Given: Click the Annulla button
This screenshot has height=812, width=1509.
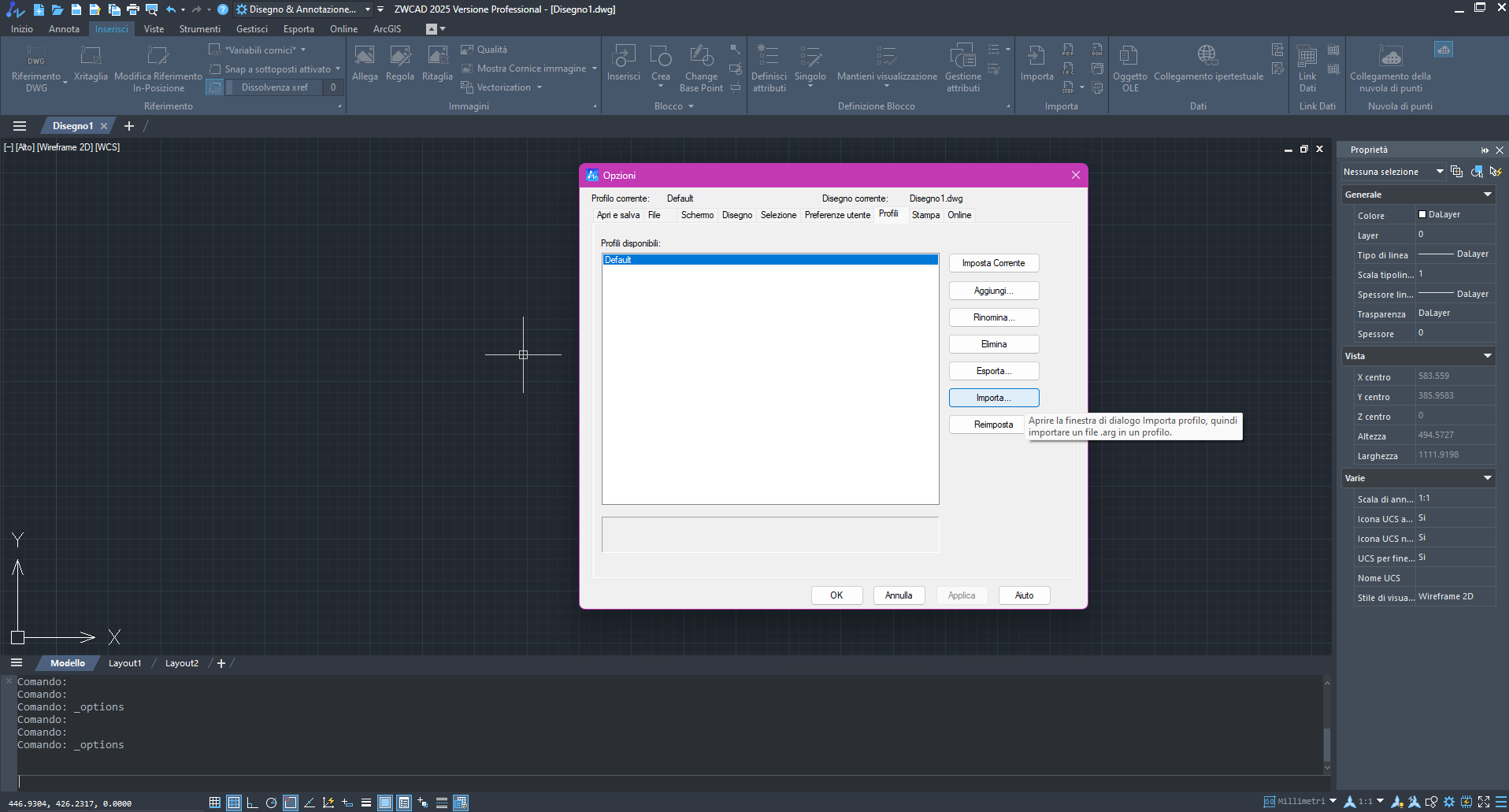Looking at the screenshot, I should click(x=898, y=595).
